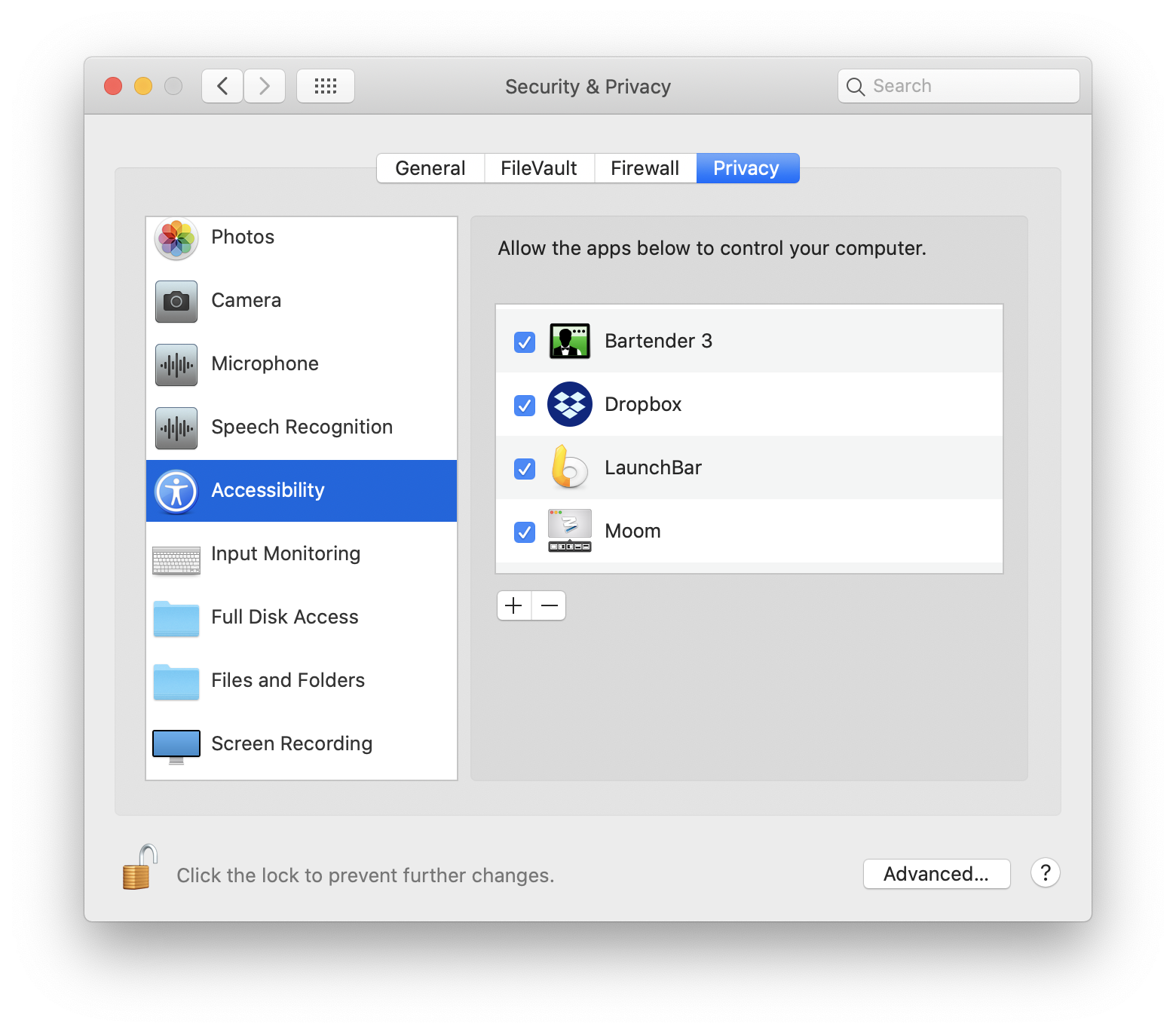Uncheck the Moom checkbox
This screenshot has width=1176, height=1033.
[x=525, y=532]
